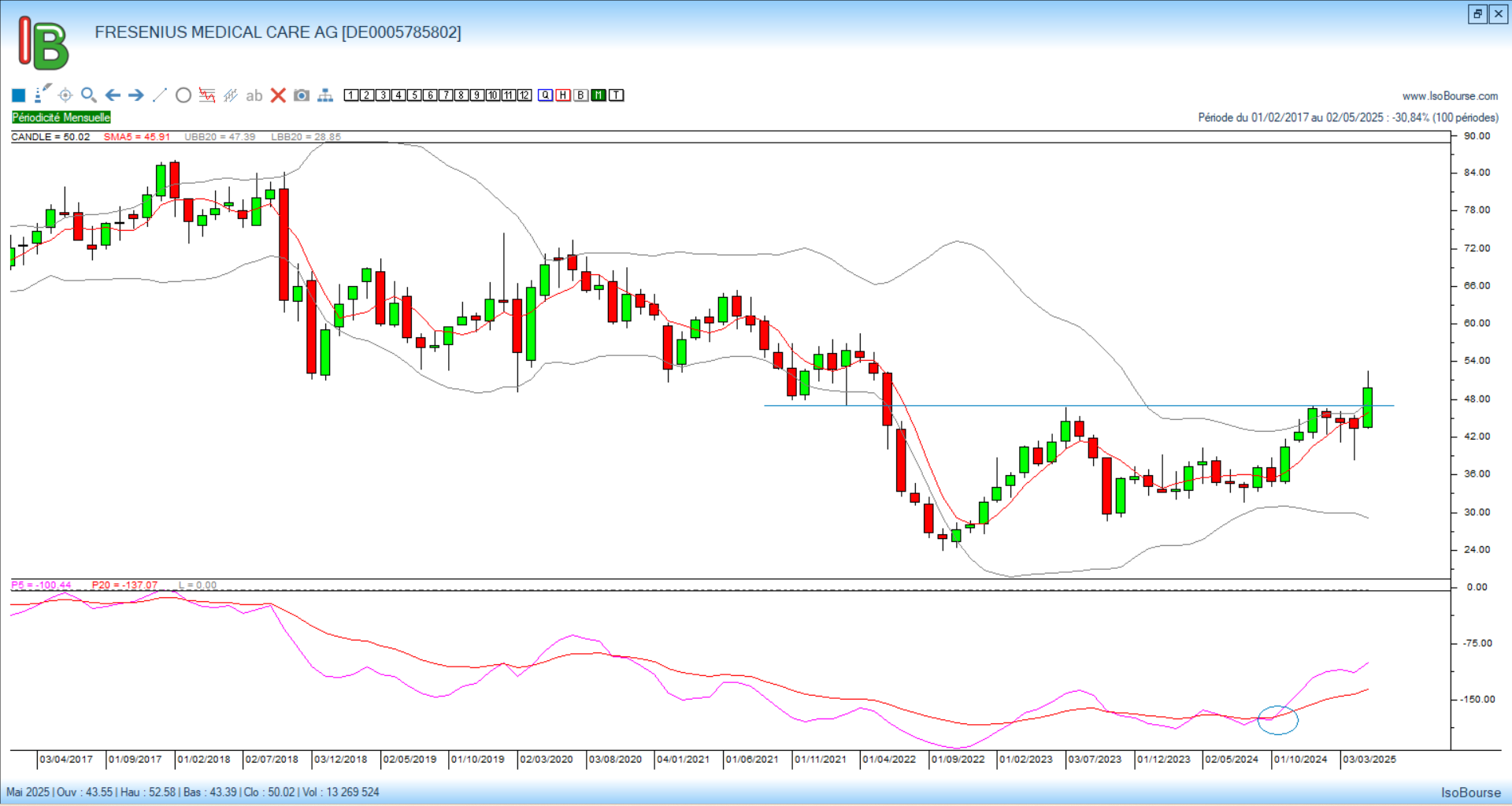Select period button 8
The image size is (1512, 806).
[x=461, y=95]
